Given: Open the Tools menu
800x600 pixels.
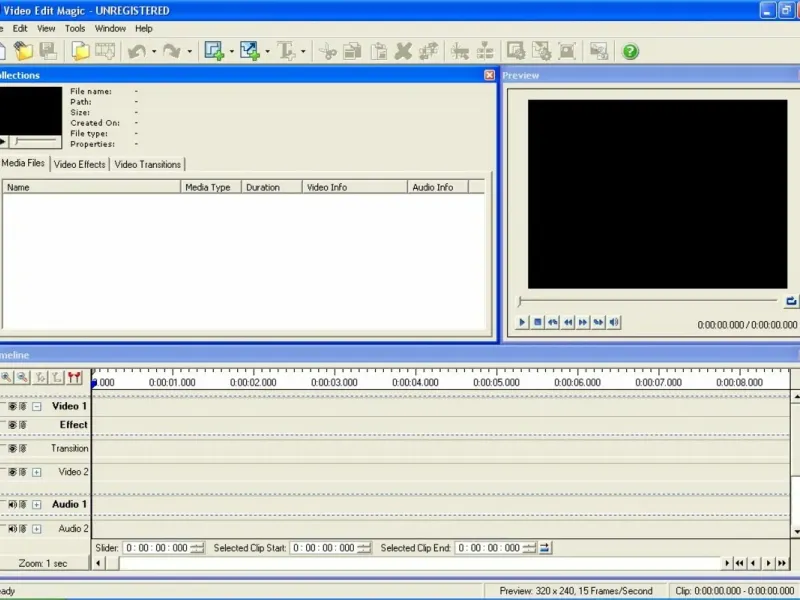Looking at the screenshot, I should [x=75, y=29].
